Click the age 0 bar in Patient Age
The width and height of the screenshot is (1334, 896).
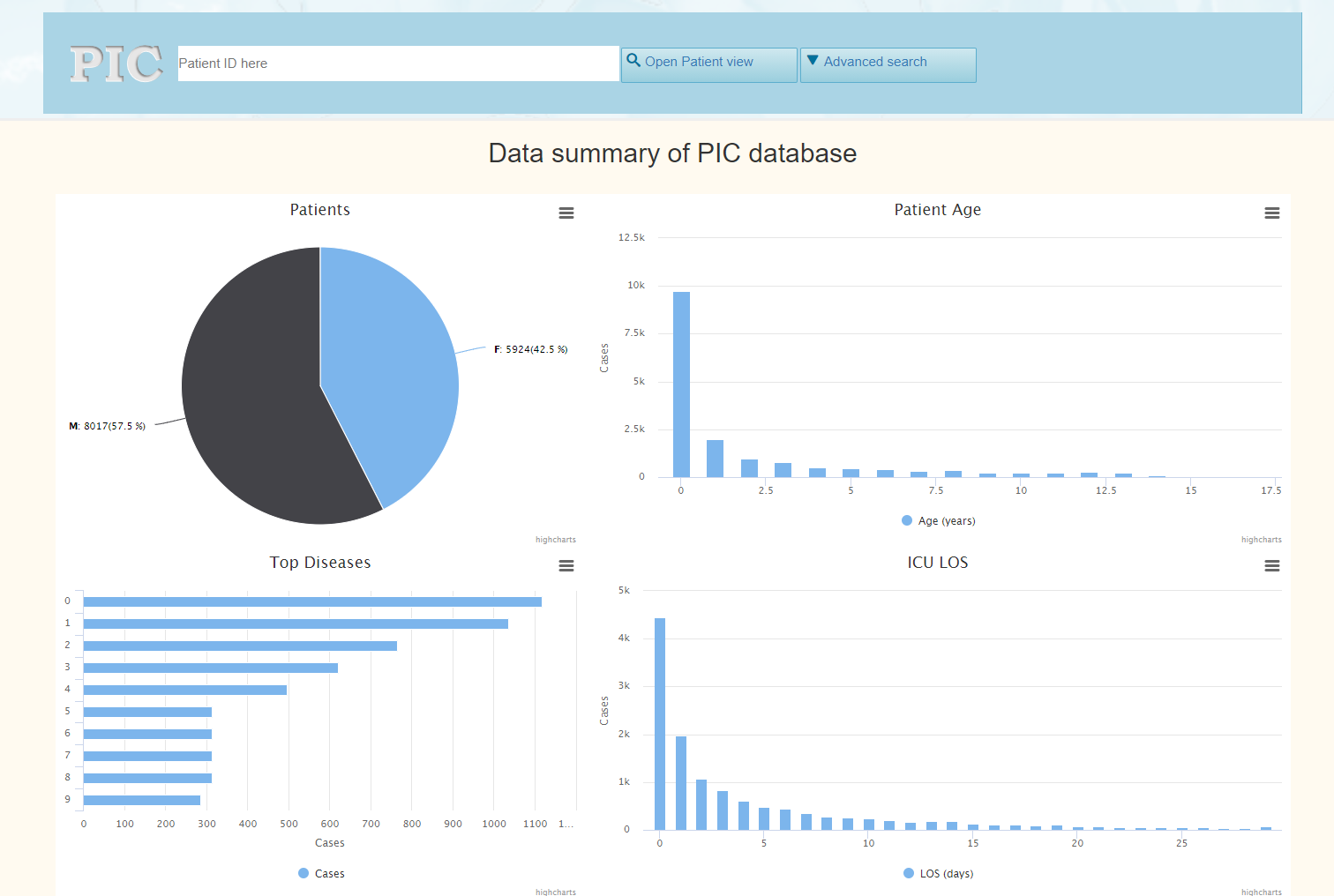pyautogui.click(x=681, y=385)
